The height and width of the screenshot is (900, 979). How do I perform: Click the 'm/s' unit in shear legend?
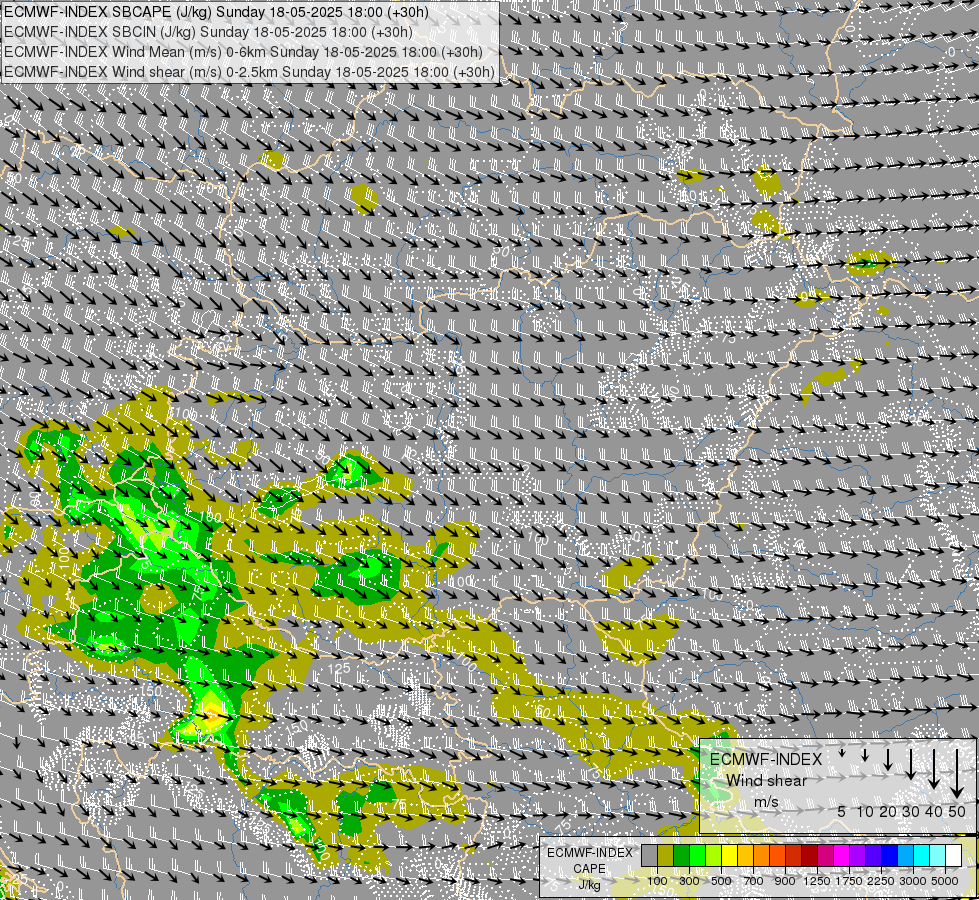click(766, 802)
